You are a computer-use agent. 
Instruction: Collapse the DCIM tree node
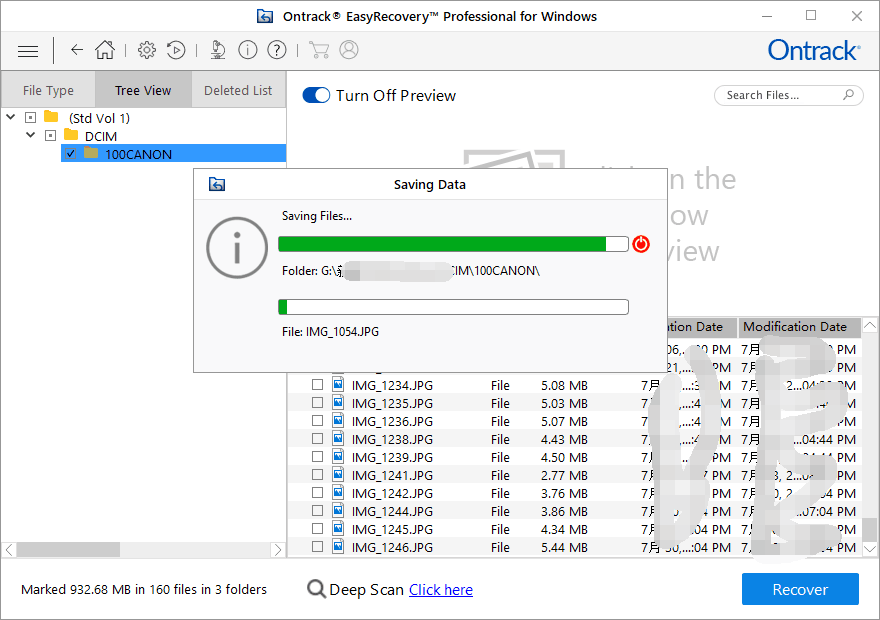click(31, 135)
